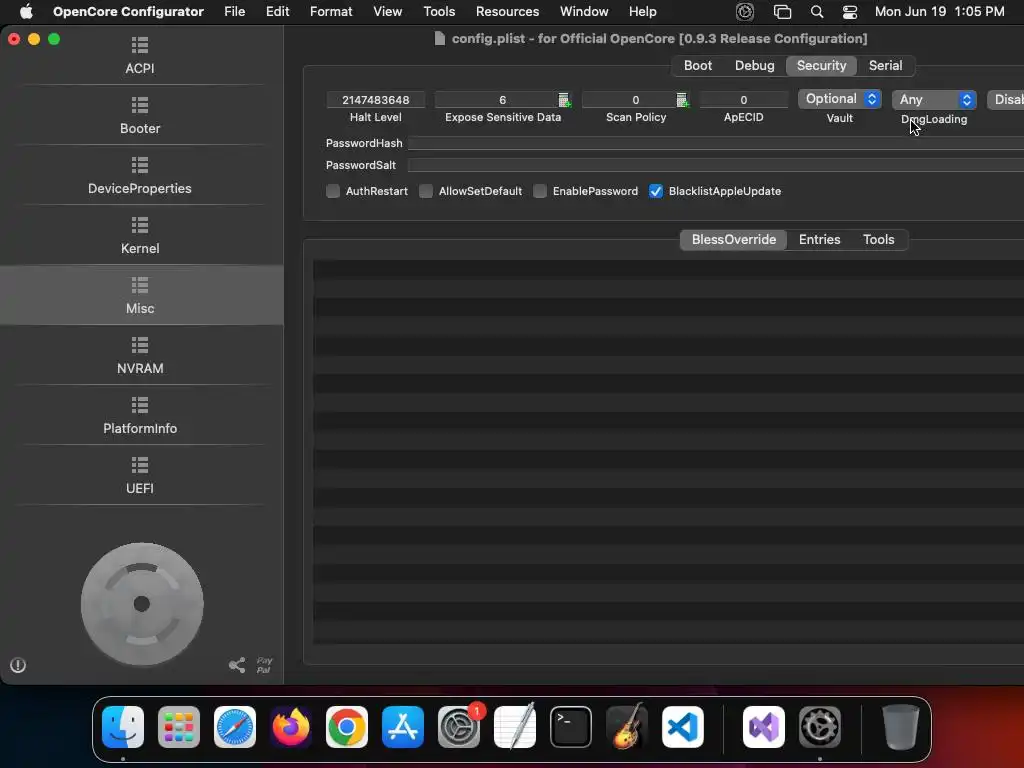Viewport: 1024px width, 768px height.
Task: Select the Security tab
Action: 821,66
